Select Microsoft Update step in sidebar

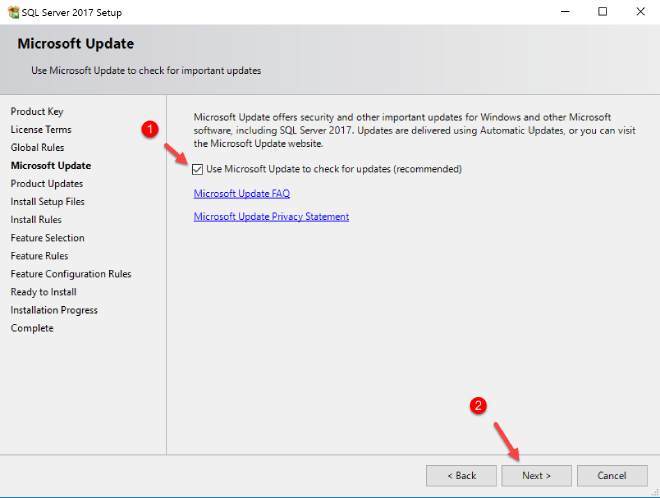pos(50,165)
